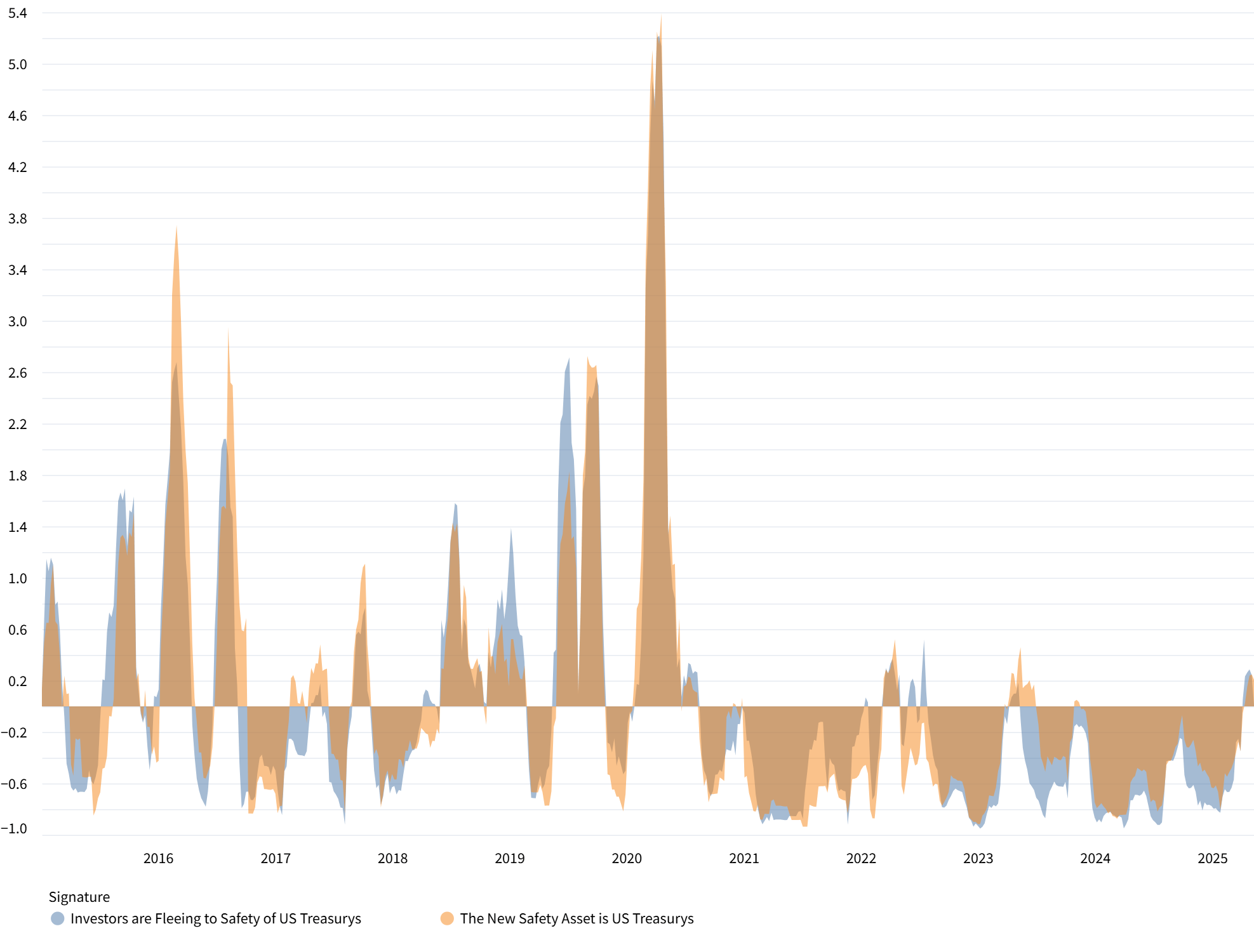Click the 2023 x-axis label

pyautogui.click(x=978, y=859)
